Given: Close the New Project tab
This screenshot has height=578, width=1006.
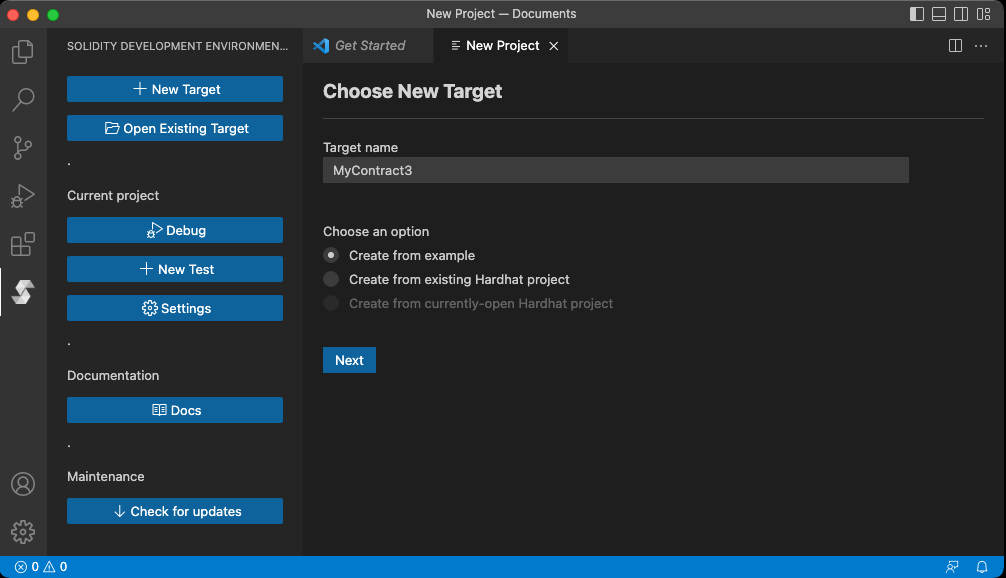Looking at the screenshot, I should pyautogui.click(x=554, y=46).
